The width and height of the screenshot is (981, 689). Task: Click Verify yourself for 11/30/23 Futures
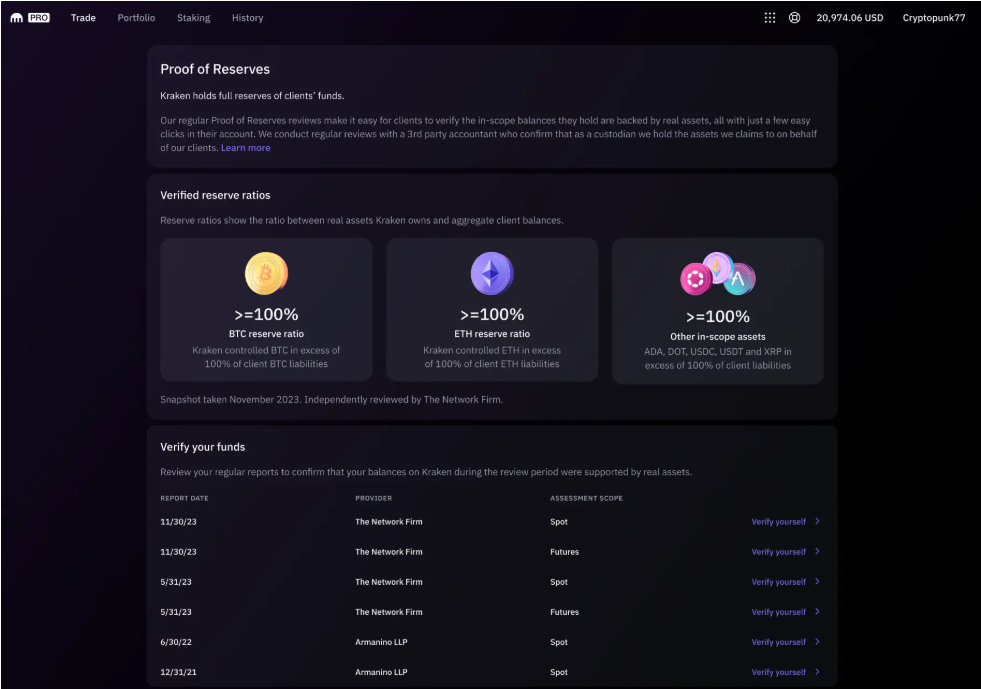click(x=778, y=552)
